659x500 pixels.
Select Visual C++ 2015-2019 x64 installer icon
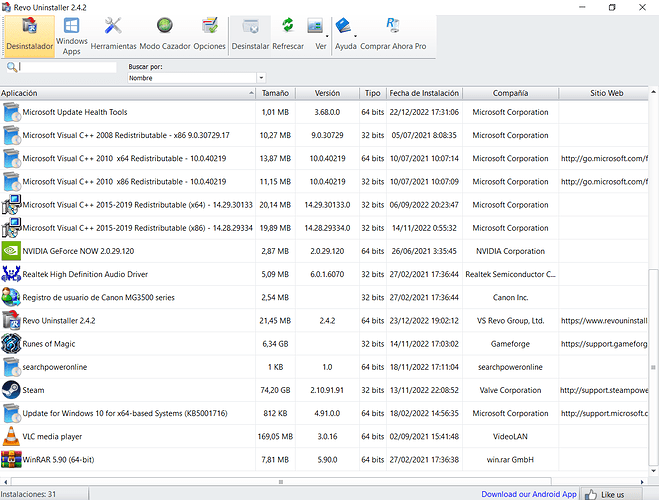[x=11, y=205]
